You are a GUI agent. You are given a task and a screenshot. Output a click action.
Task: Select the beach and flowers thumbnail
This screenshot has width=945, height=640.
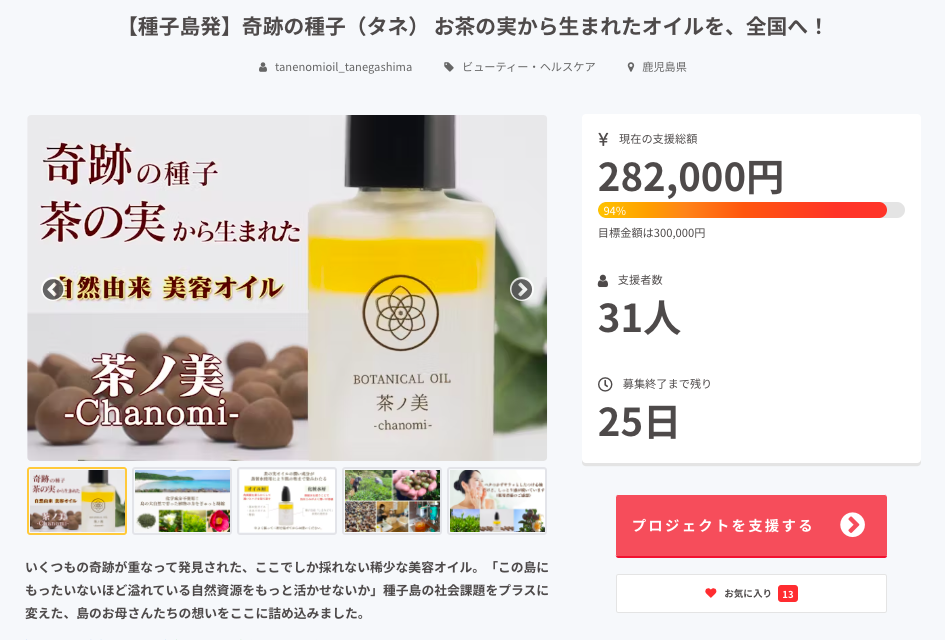[x=182, y=501]
